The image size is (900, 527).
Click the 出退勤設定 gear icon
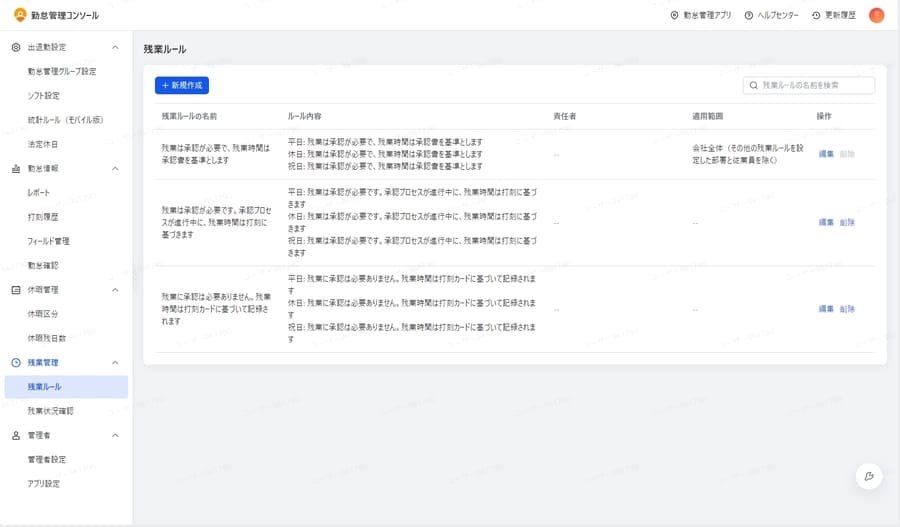click(16, 47)
